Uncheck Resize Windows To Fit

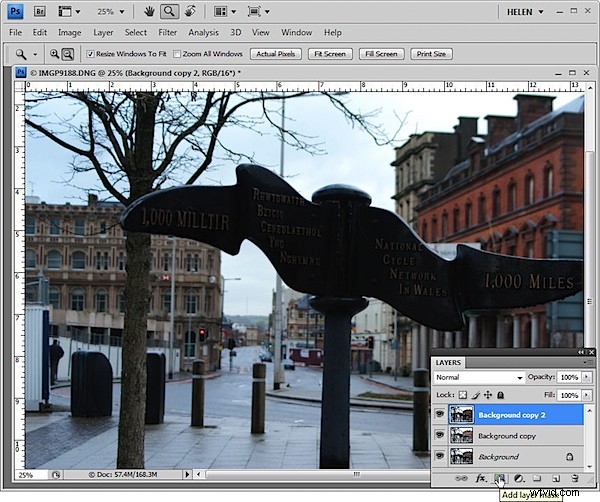pos(90,54)
